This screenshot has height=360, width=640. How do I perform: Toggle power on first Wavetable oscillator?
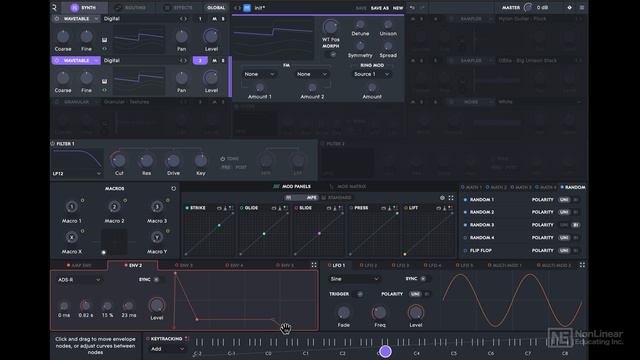pos(57,19)
